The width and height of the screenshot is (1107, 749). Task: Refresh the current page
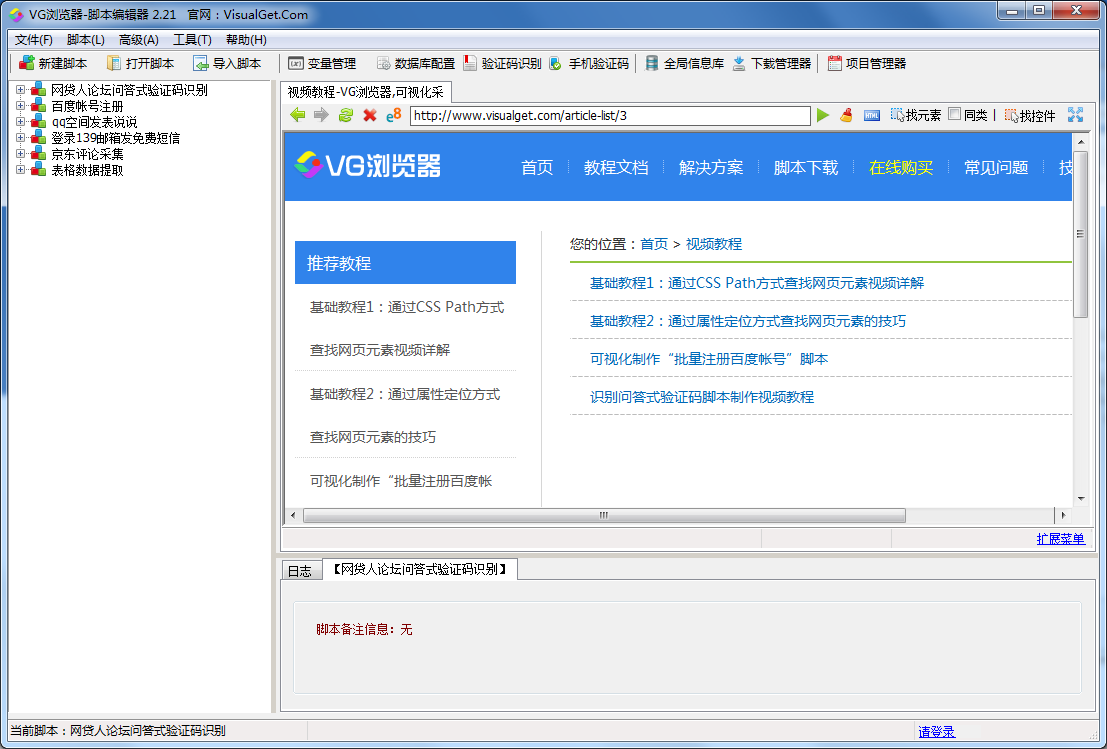[344, 114]
